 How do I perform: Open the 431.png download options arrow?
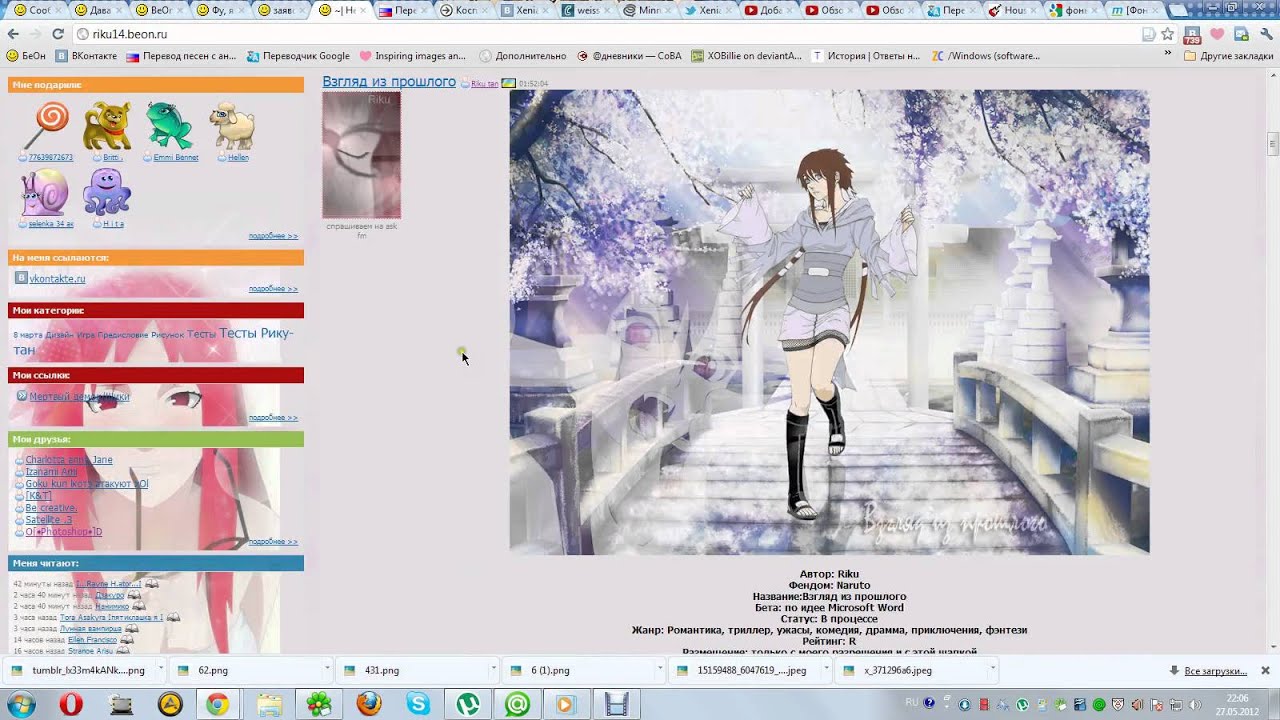493,670
